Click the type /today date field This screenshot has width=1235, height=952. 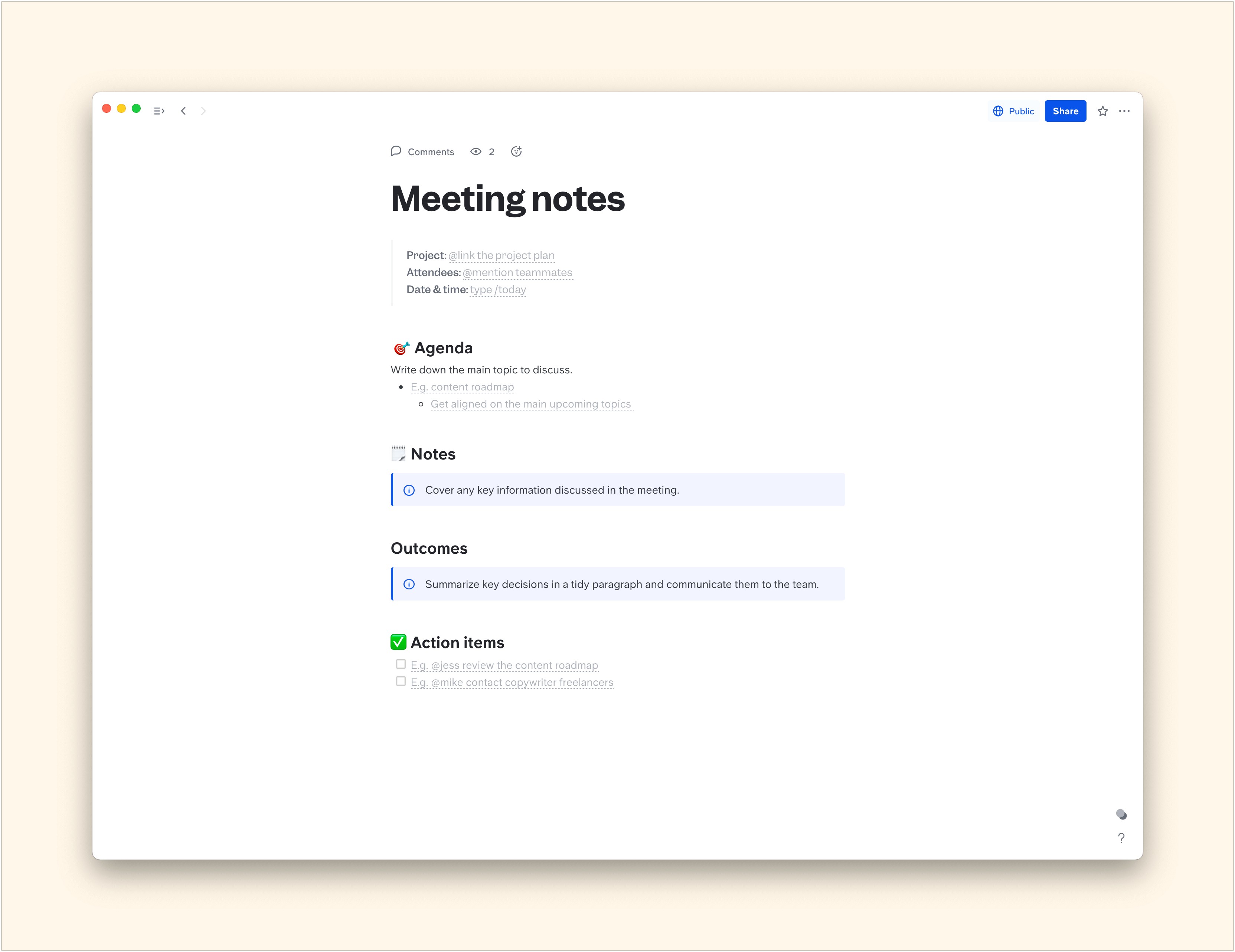click(498, 290)
